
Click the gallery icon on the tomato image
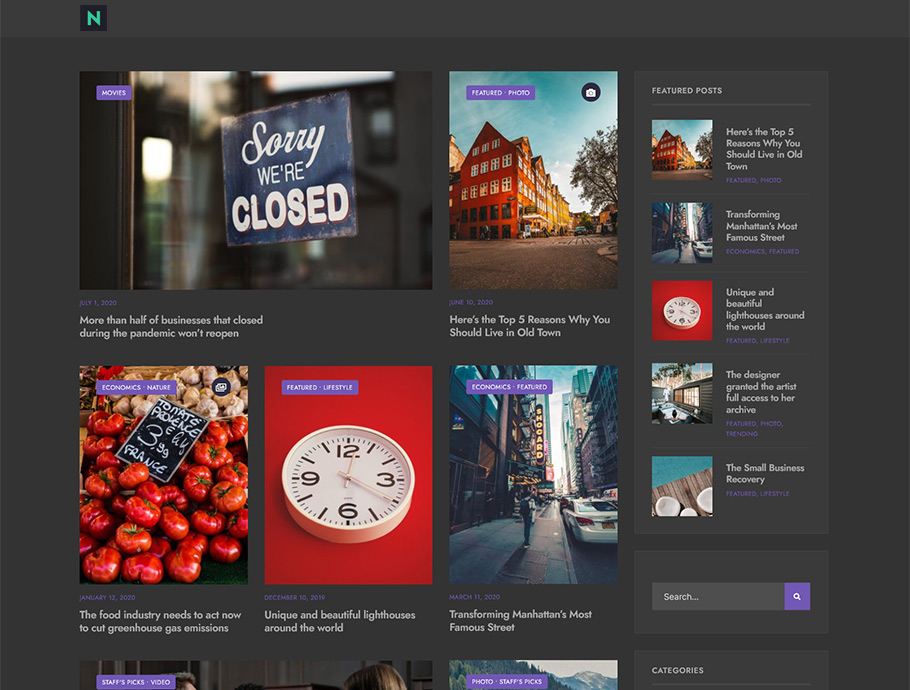point(221,387)
